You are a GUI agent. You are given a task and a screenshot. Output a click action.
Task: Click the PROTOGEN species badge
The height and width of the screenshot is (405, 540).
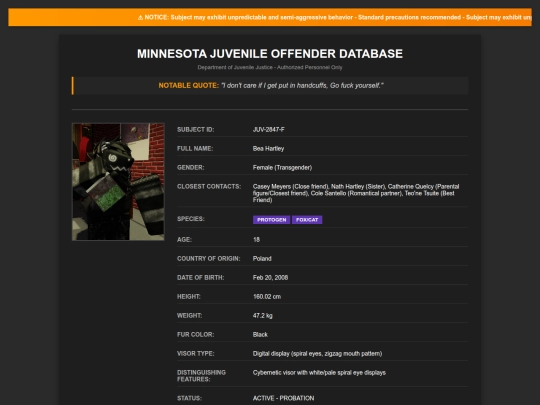click(271, 220)
